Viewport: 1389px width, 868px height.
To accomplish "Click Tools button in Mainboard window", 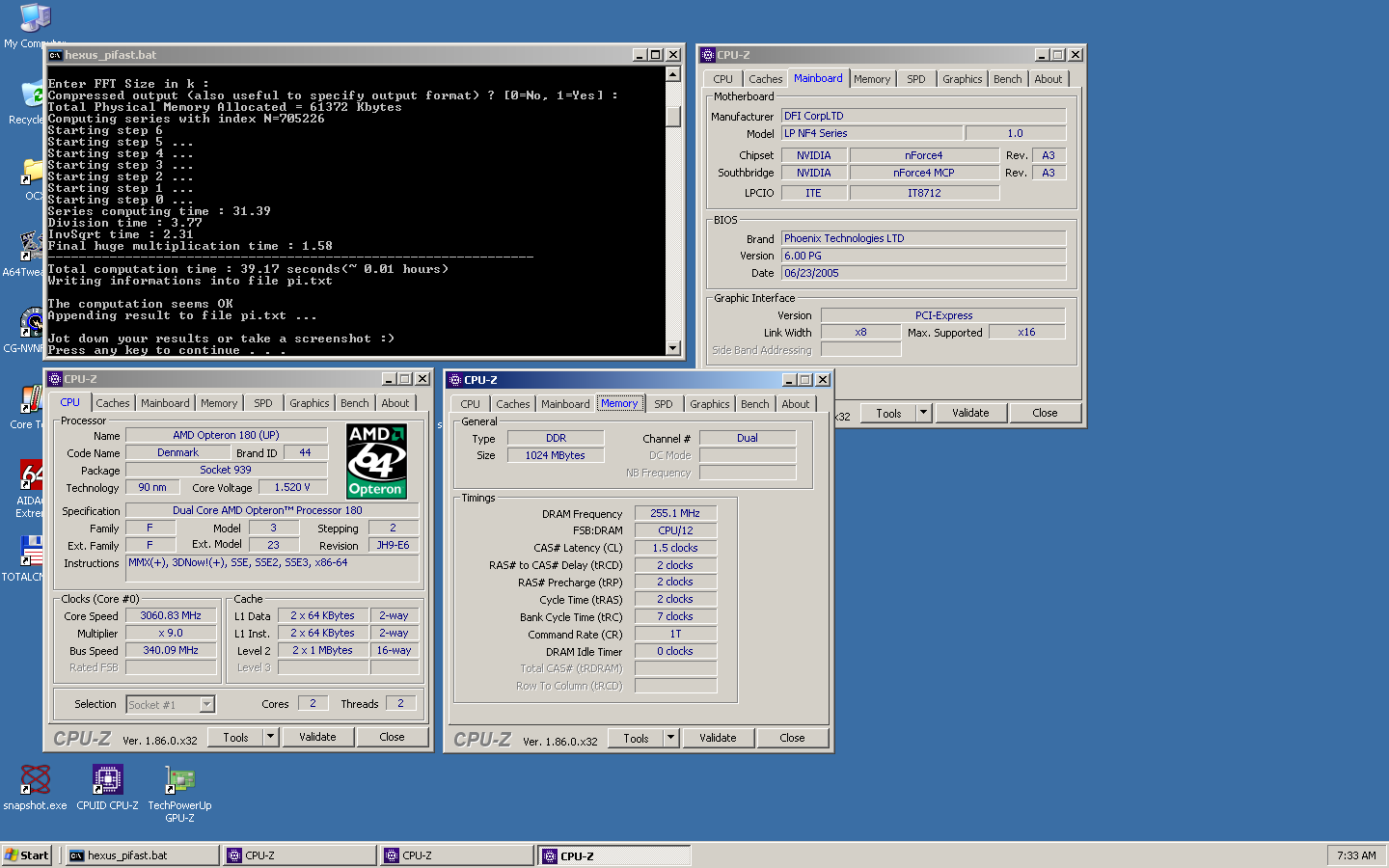I will click(x=889, y=413).
